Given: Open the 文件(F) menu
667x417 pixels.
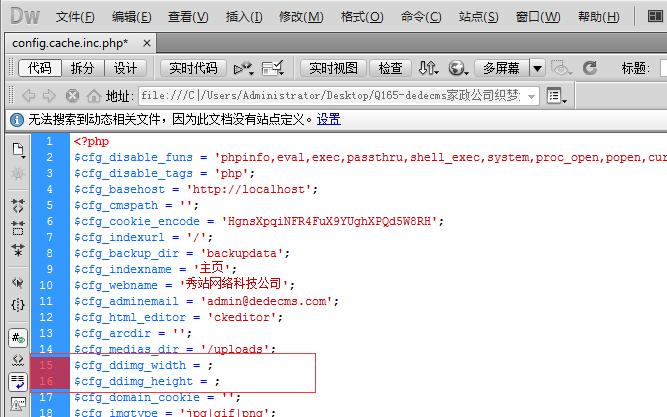Looking at the screenshot, I should (75, 17).
